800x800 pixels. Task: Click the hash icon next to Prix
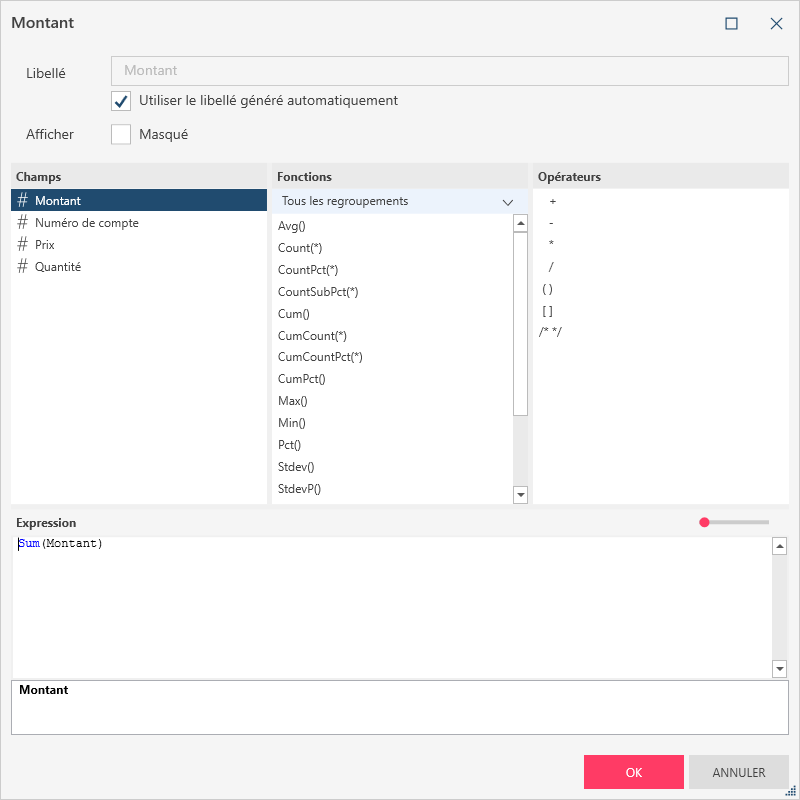click(x=23, y=245)
